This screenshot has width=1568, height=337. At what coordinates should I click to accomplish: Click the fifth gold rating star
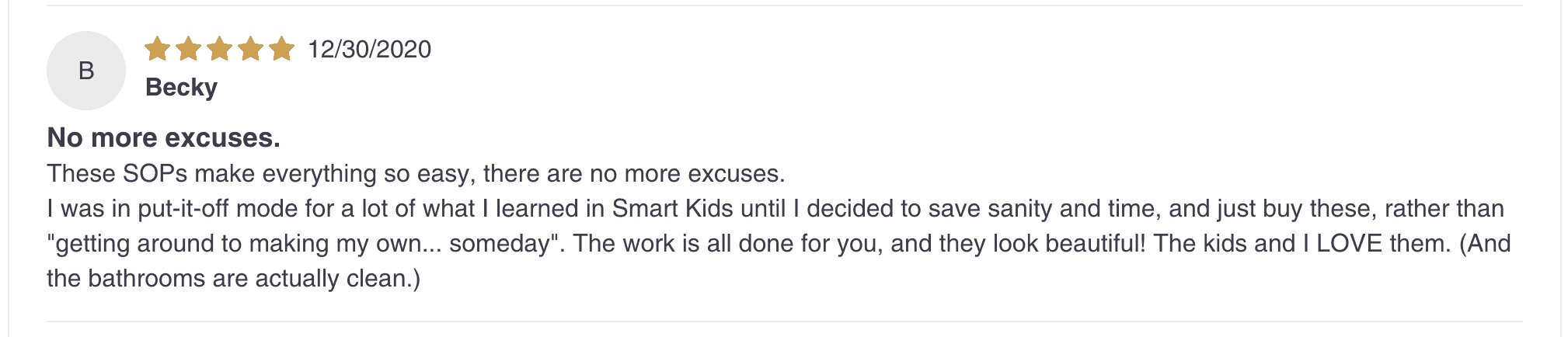[281, 49]
